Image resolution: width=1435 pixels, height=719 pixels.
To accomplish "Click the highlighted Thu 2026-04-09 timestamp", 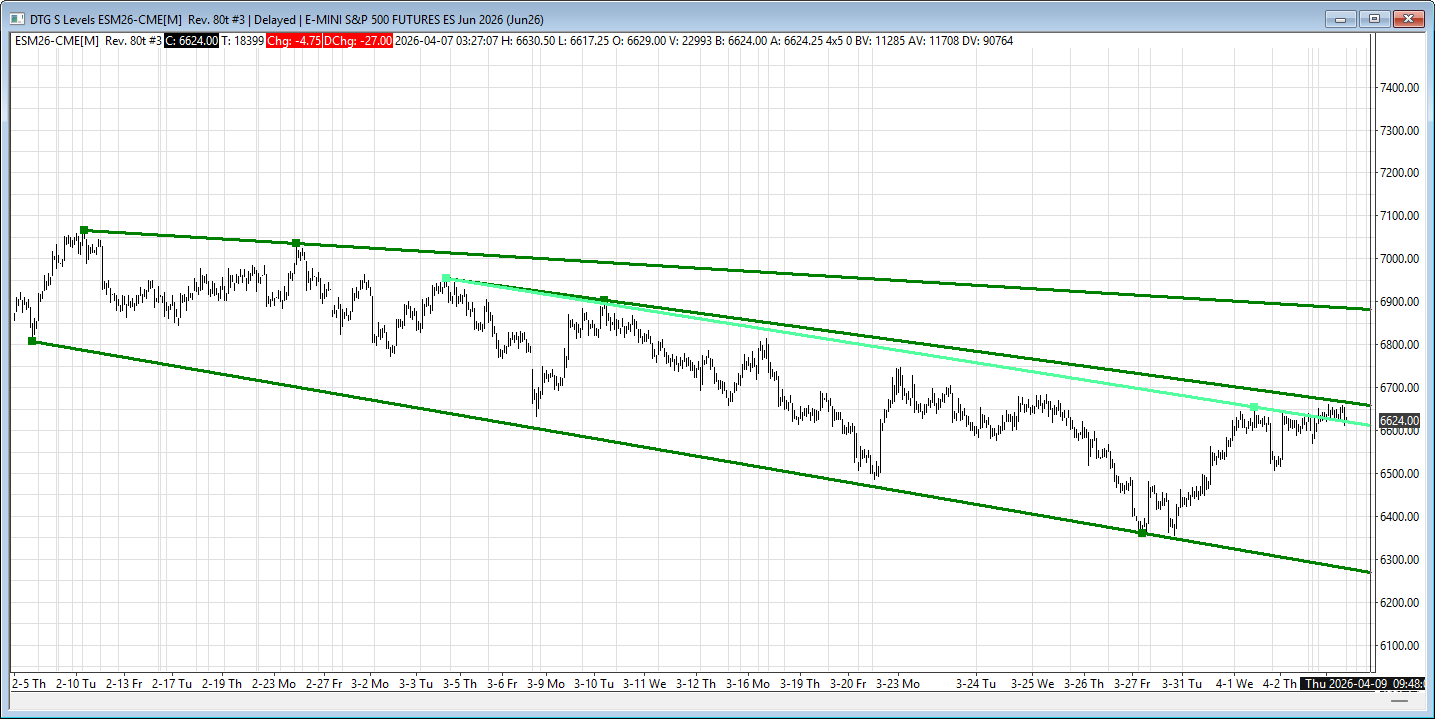I will [1365, 684].
